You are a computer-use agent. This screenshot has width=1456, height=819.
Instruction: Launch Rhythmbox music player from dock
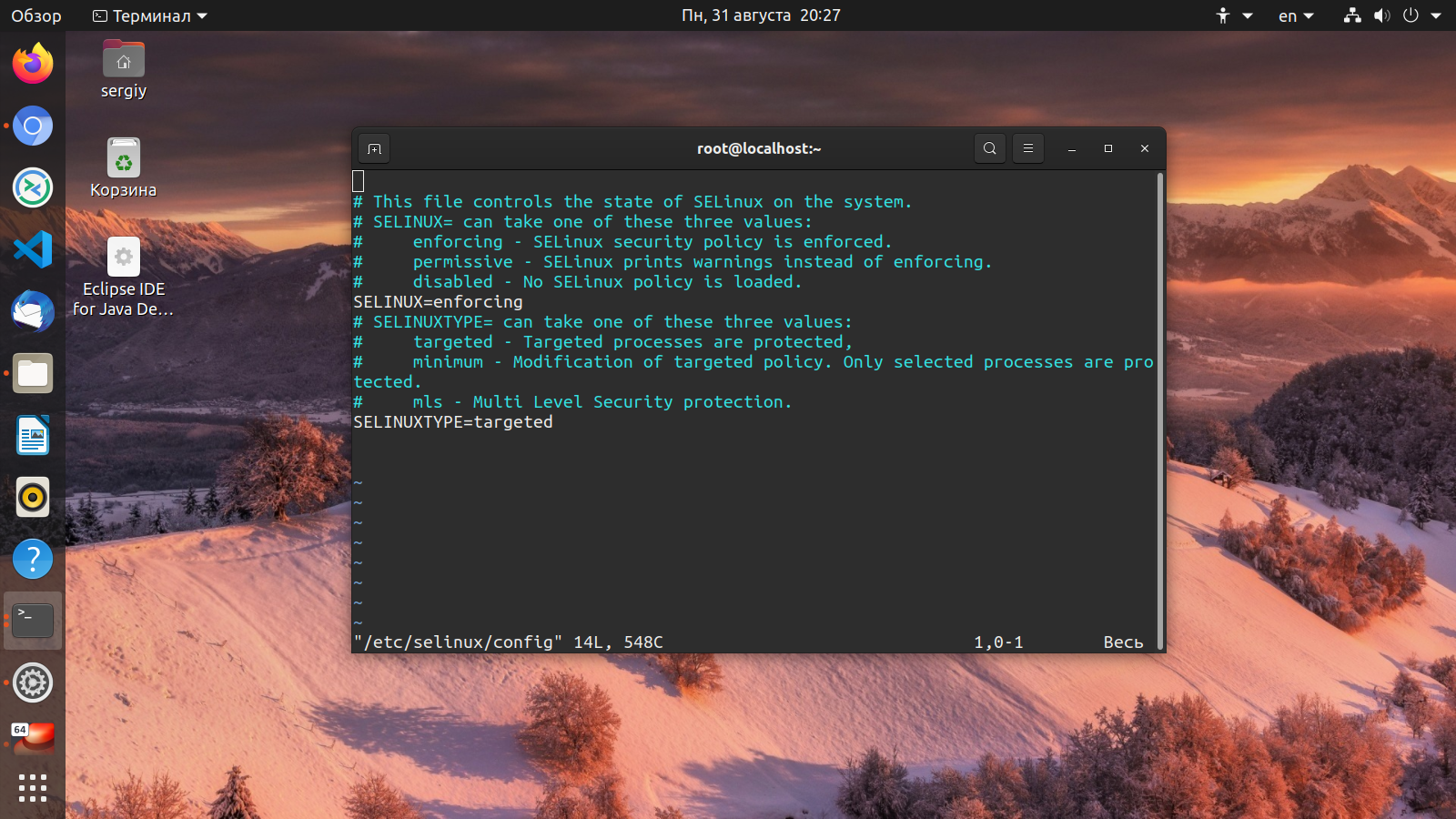[33, 497]
